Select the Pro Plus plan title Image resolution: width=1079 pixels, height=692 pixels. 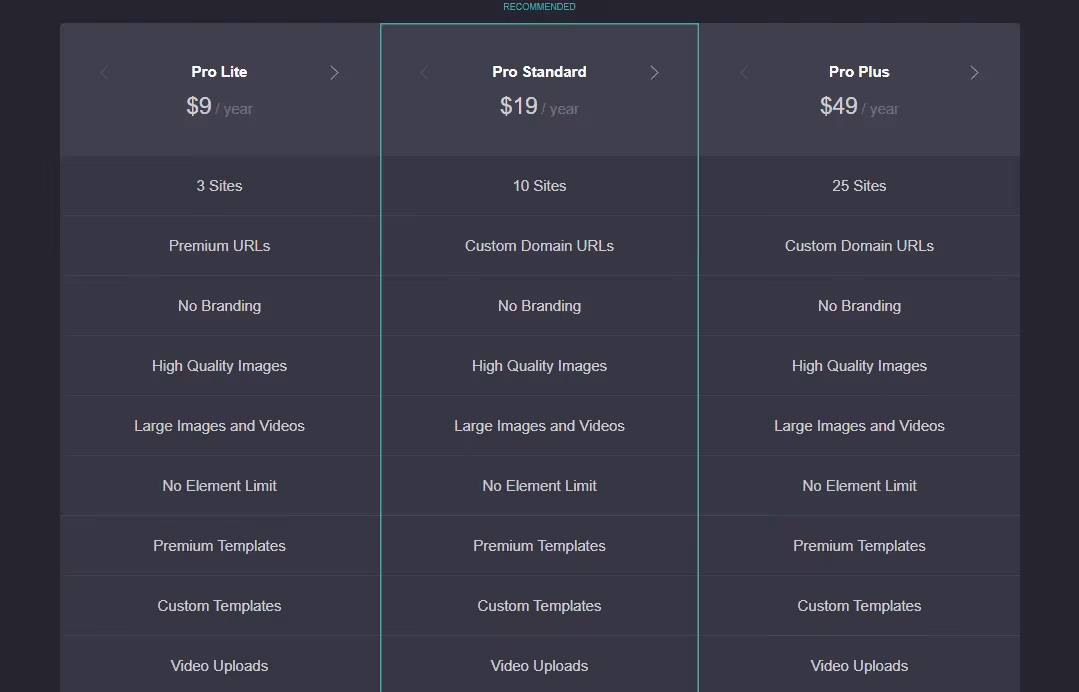pyautogui.click(x=859, y=72)
